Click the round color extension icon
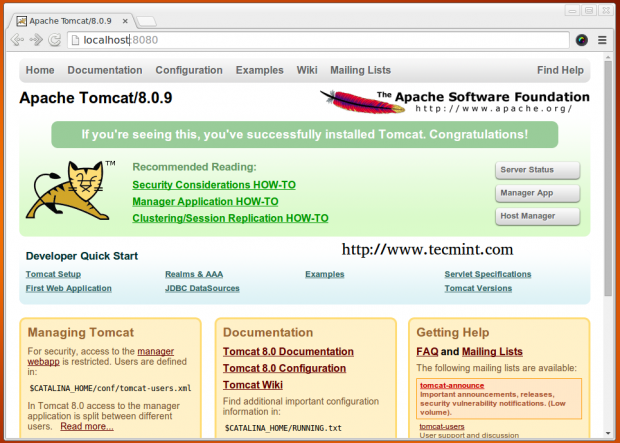This screenshot has height=443, width=620. 581,40
